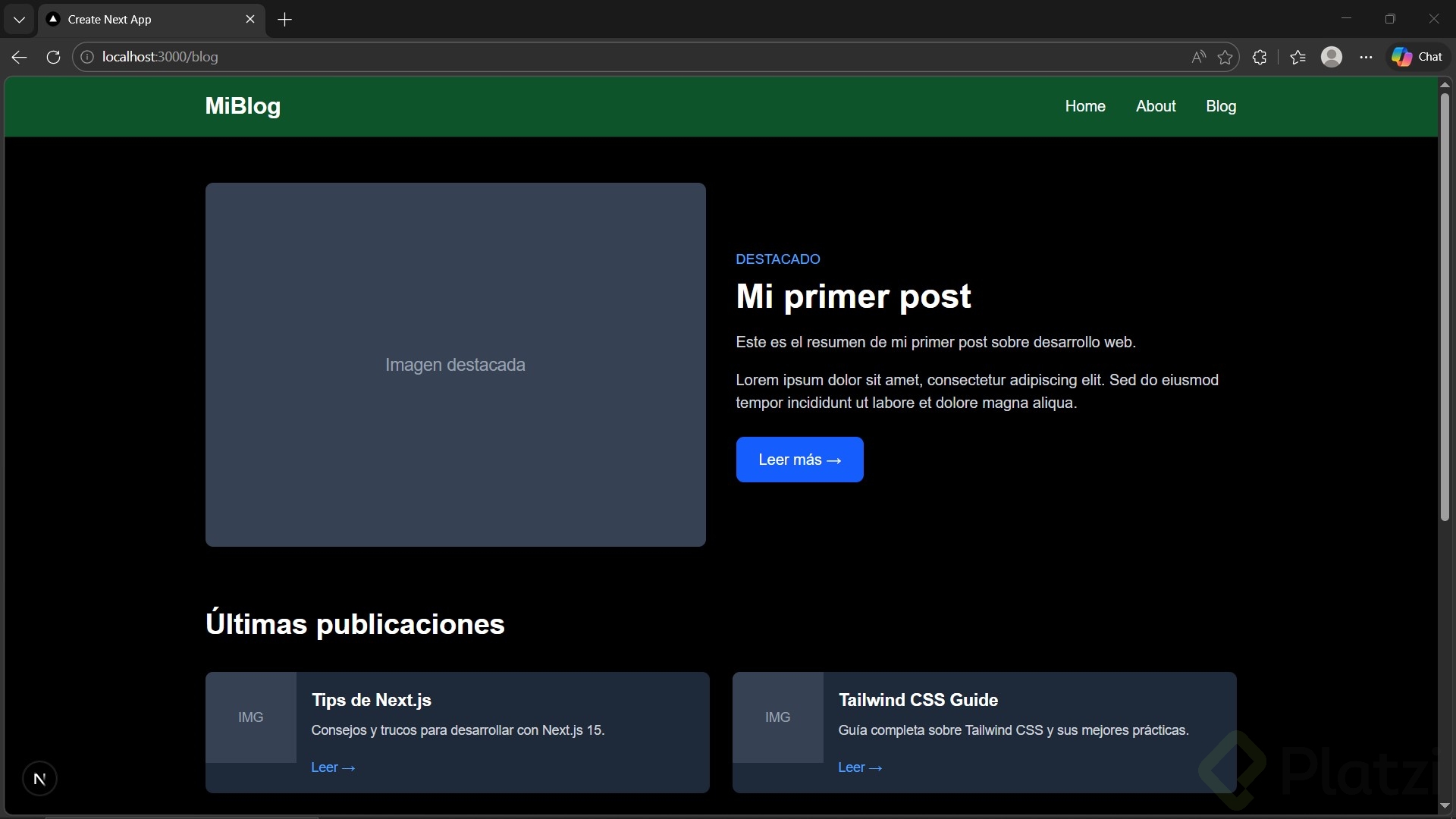This screenshot has height=819, width=1456.
Task: Expand the tab search dropdown chevron
Action: (x=19, y=20)
